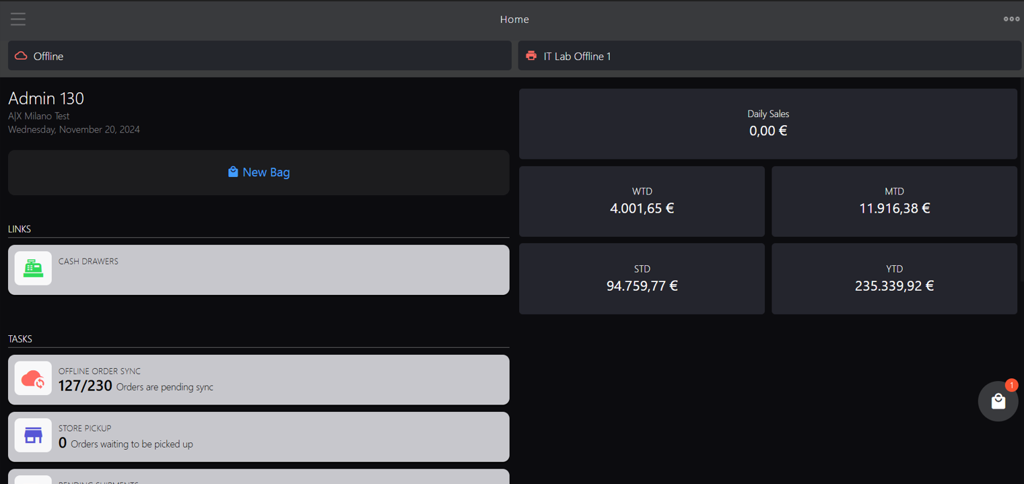Screen dimensions: 1024x484
Task: Click the red printer icon
Action: (x=531, y=56)
